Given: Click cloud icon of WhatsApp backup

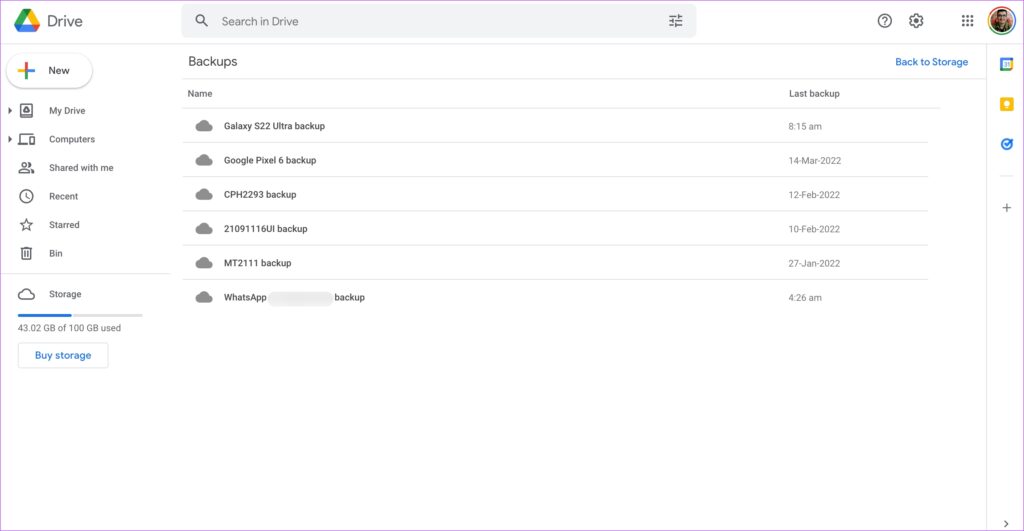Looking at the screenshot, I should tap(204, 297).
